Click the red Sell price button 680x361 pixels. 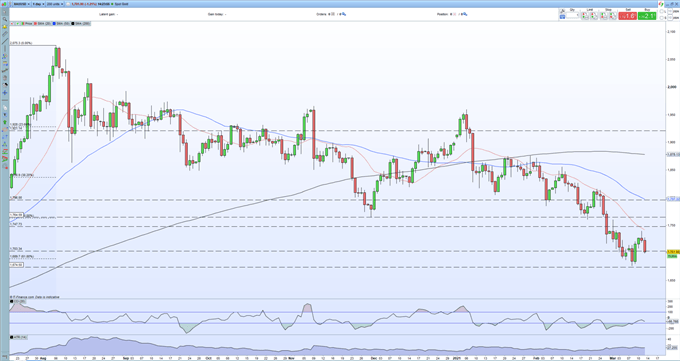628,16
